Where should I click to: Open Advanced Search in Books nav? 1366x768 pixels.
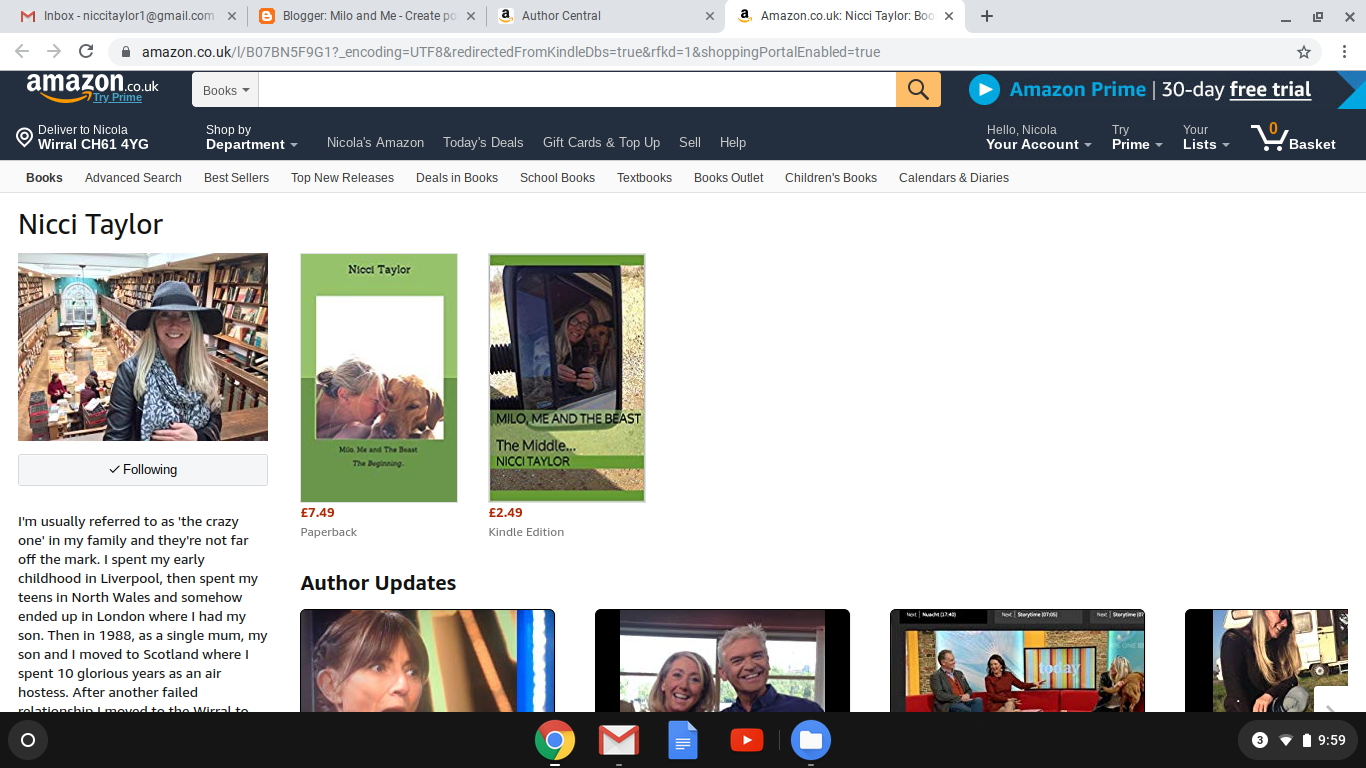click(133, 178)
